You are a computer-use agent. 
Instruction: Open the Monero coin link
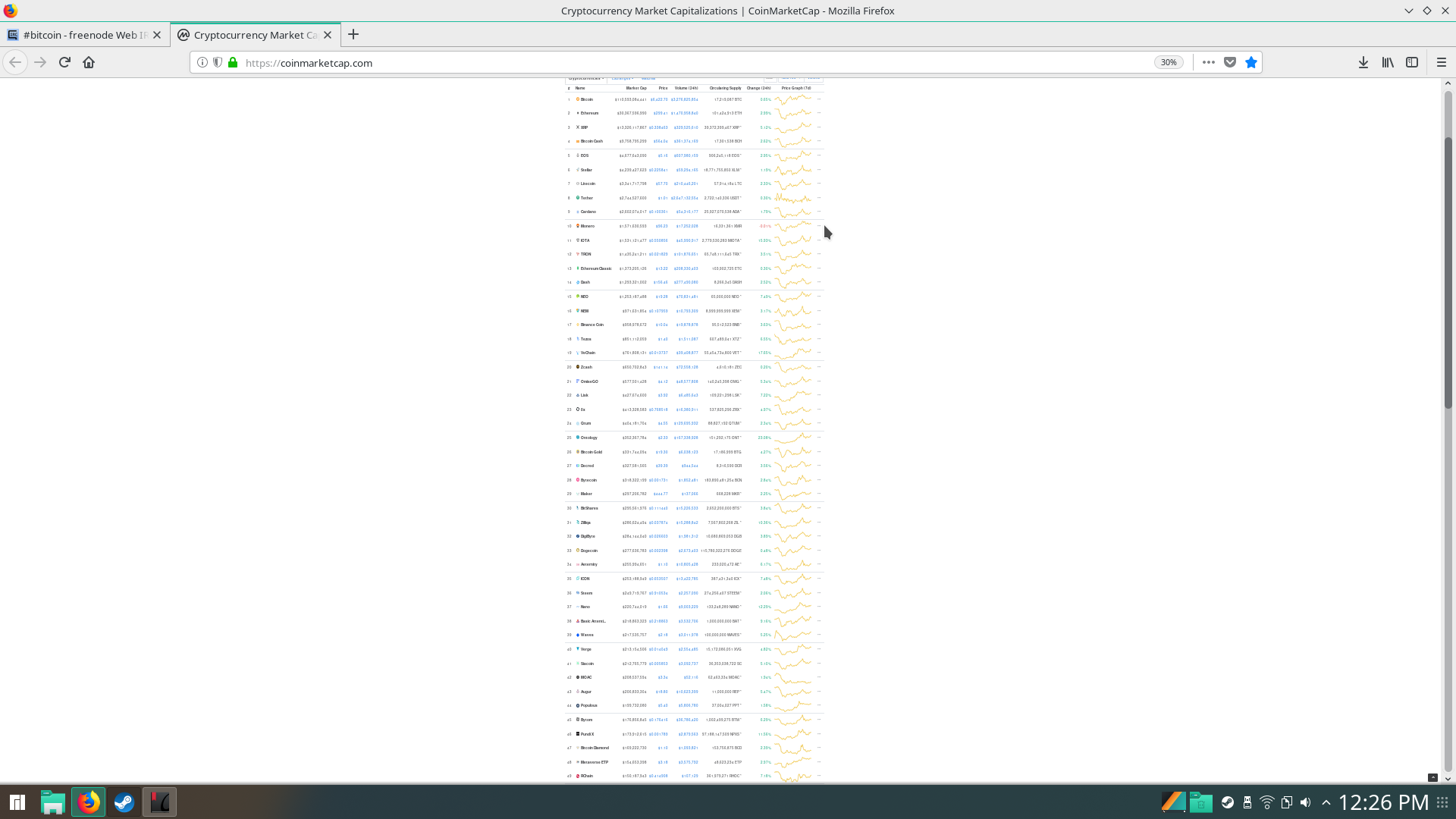(x=588, y=226)
